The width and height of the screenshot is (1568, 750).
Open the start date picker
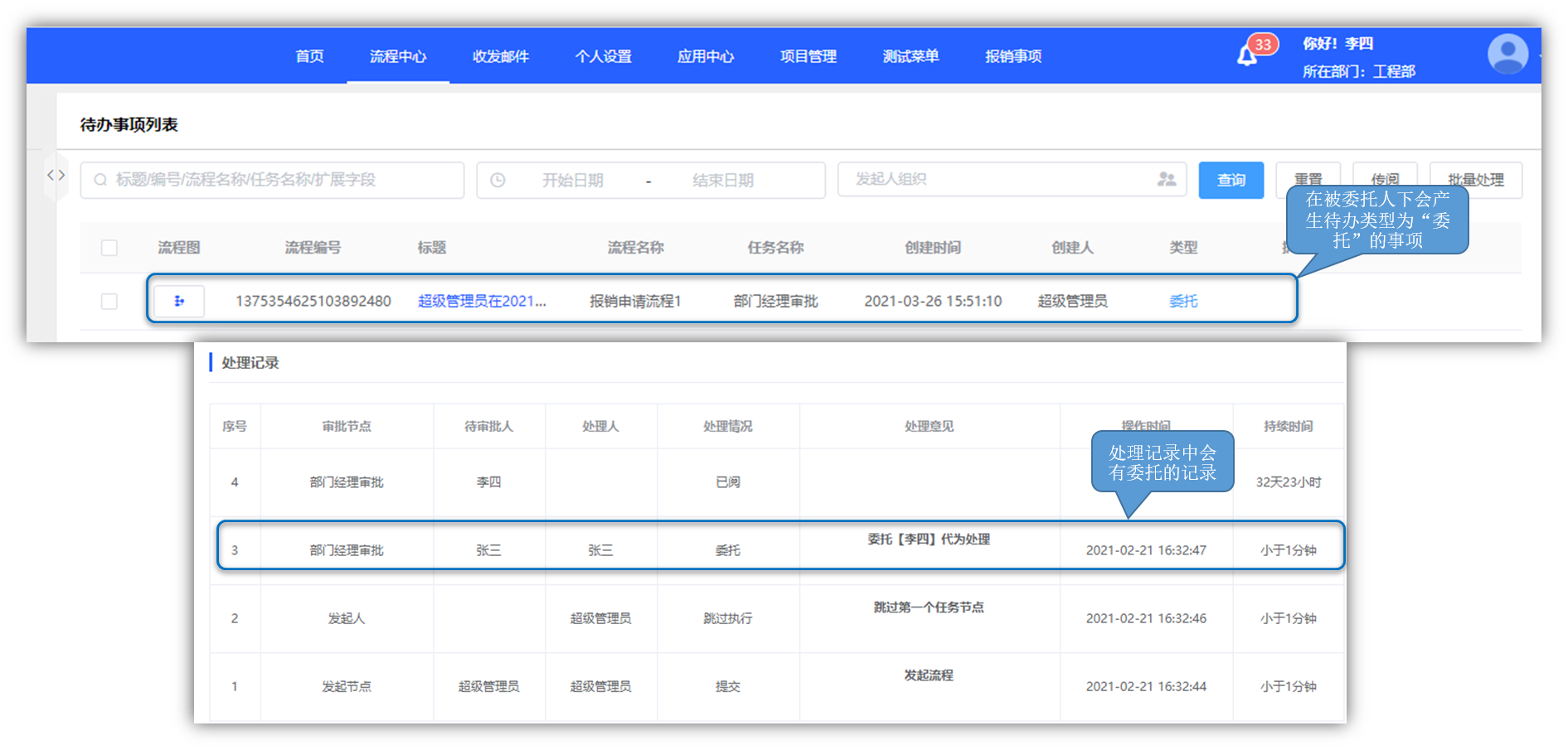(x=572, y=180)
